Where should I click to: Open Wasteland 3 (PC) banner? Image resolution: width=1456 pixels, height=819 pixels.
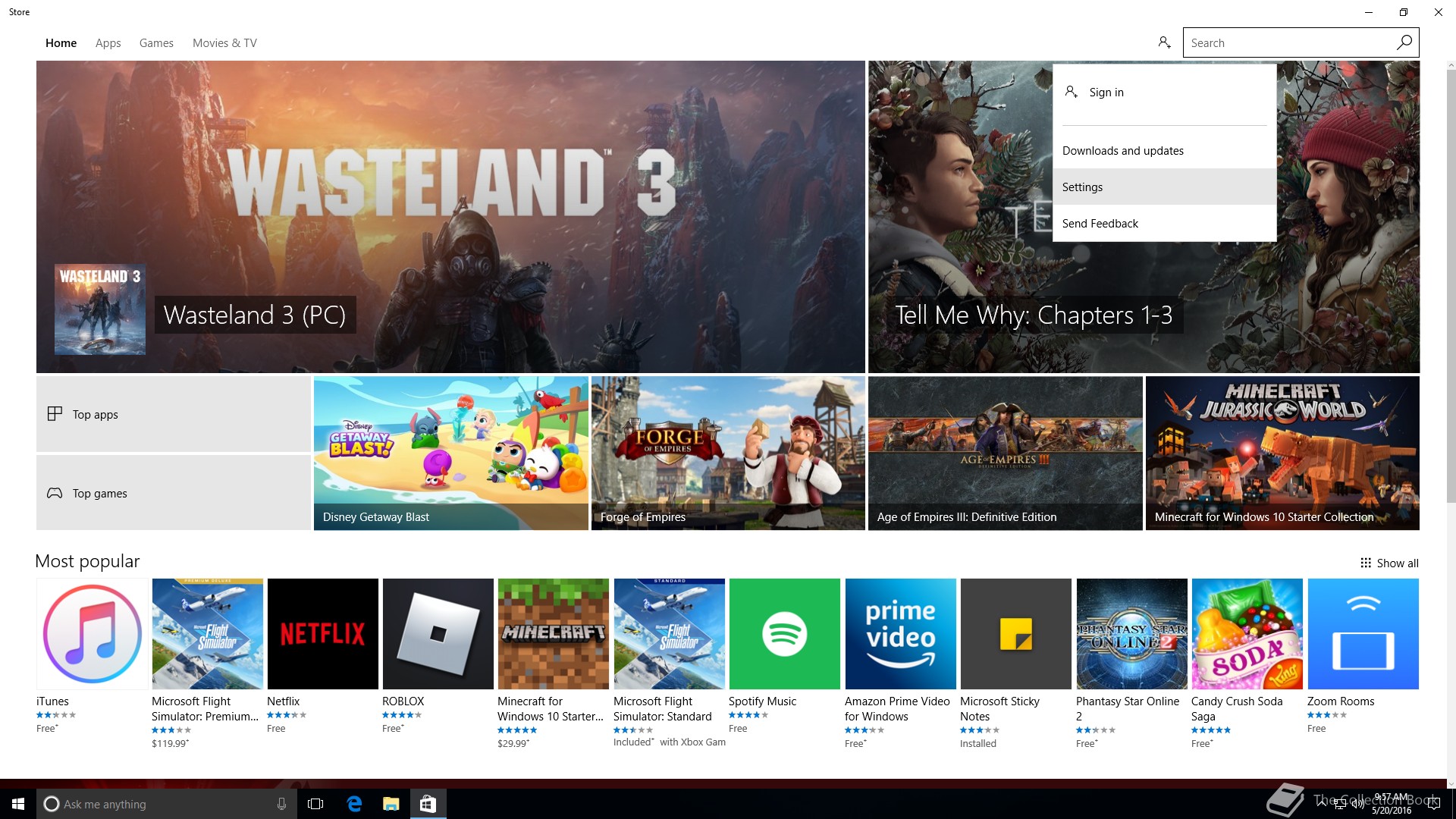click(450, 217)
